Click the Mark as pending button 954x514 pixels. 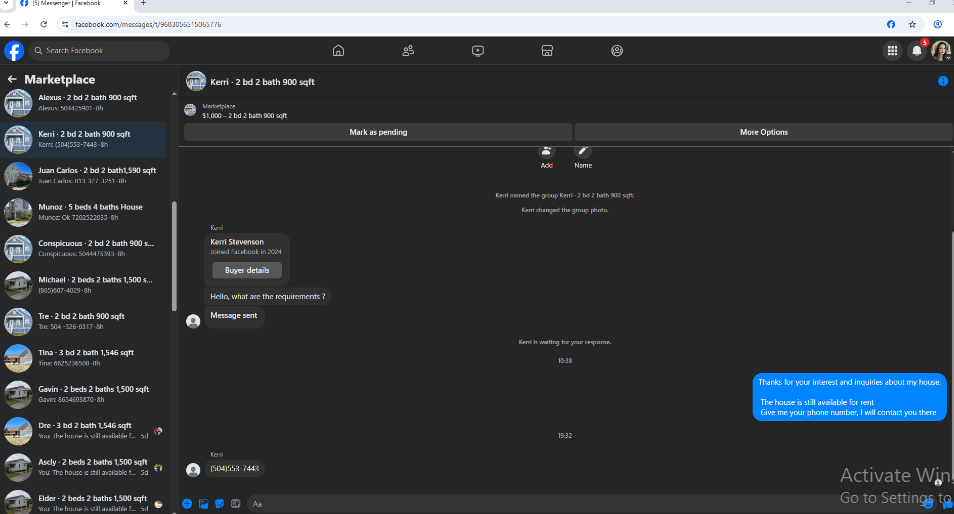[x=378, y=132]
